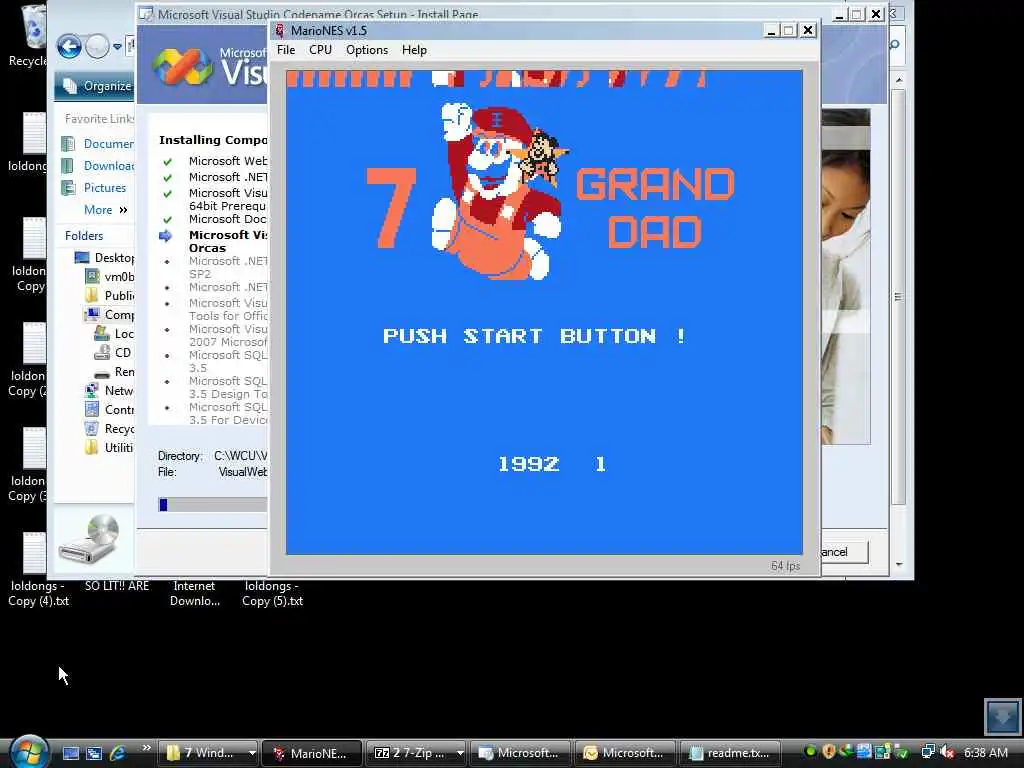Viewport: 1024px width, 768px height.
Task: Click Show Desktop quick launch icon
Action: tap(71, 753)
